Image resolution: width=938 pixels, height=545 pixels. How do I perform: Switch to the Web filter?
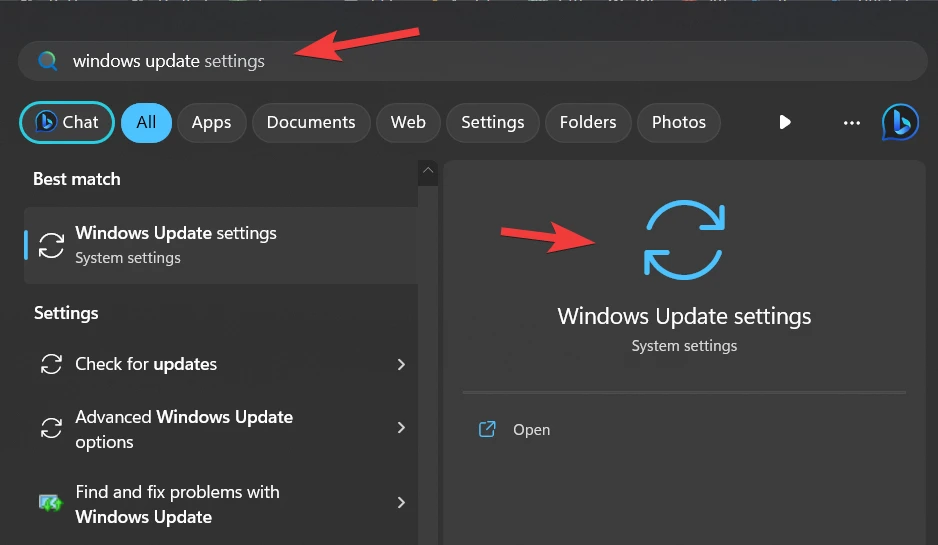pyautogui.click(x=408, y=122)
